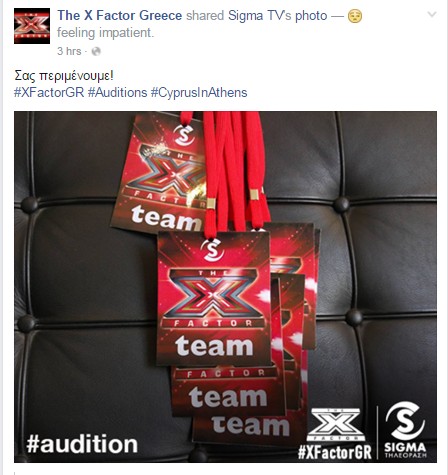Screen dimensions: 448x475
Task: Click the Sigma S logo on front badge
Action: click(x=212, y=249)
